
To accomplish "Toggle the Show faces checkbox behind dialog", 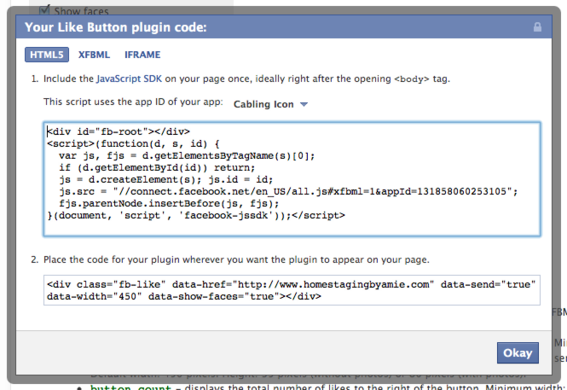I will coord(44,10).
